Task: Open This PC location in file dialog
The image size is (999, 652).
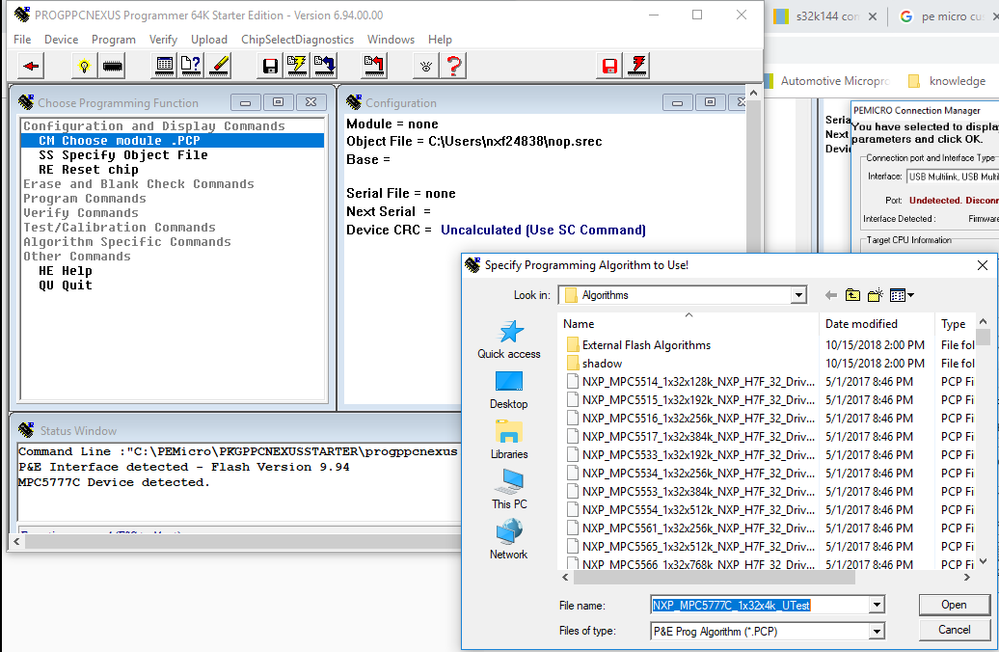Action: (509, 490)
